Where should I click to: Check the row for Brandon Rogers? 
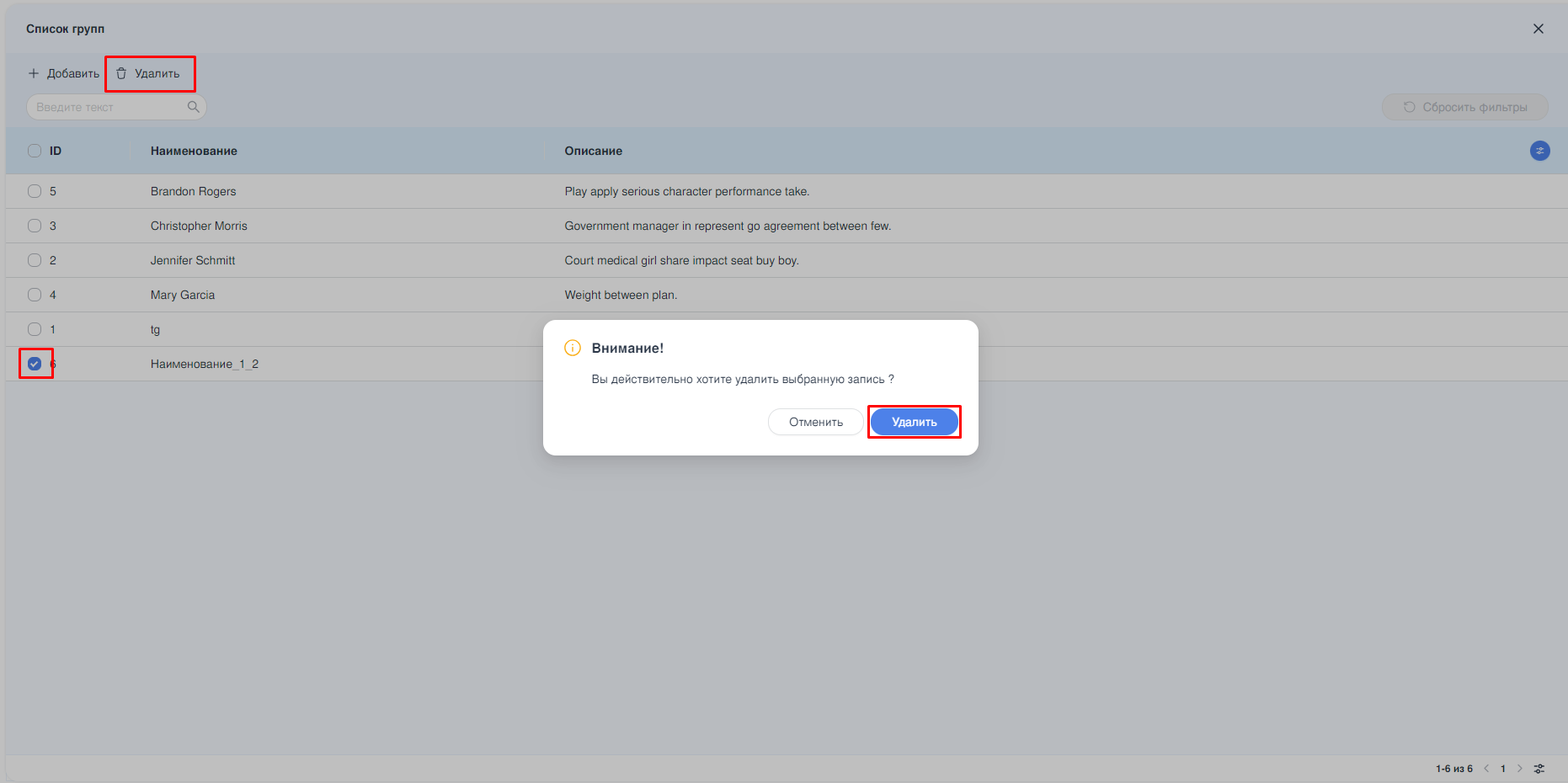[x=35, y=191]
